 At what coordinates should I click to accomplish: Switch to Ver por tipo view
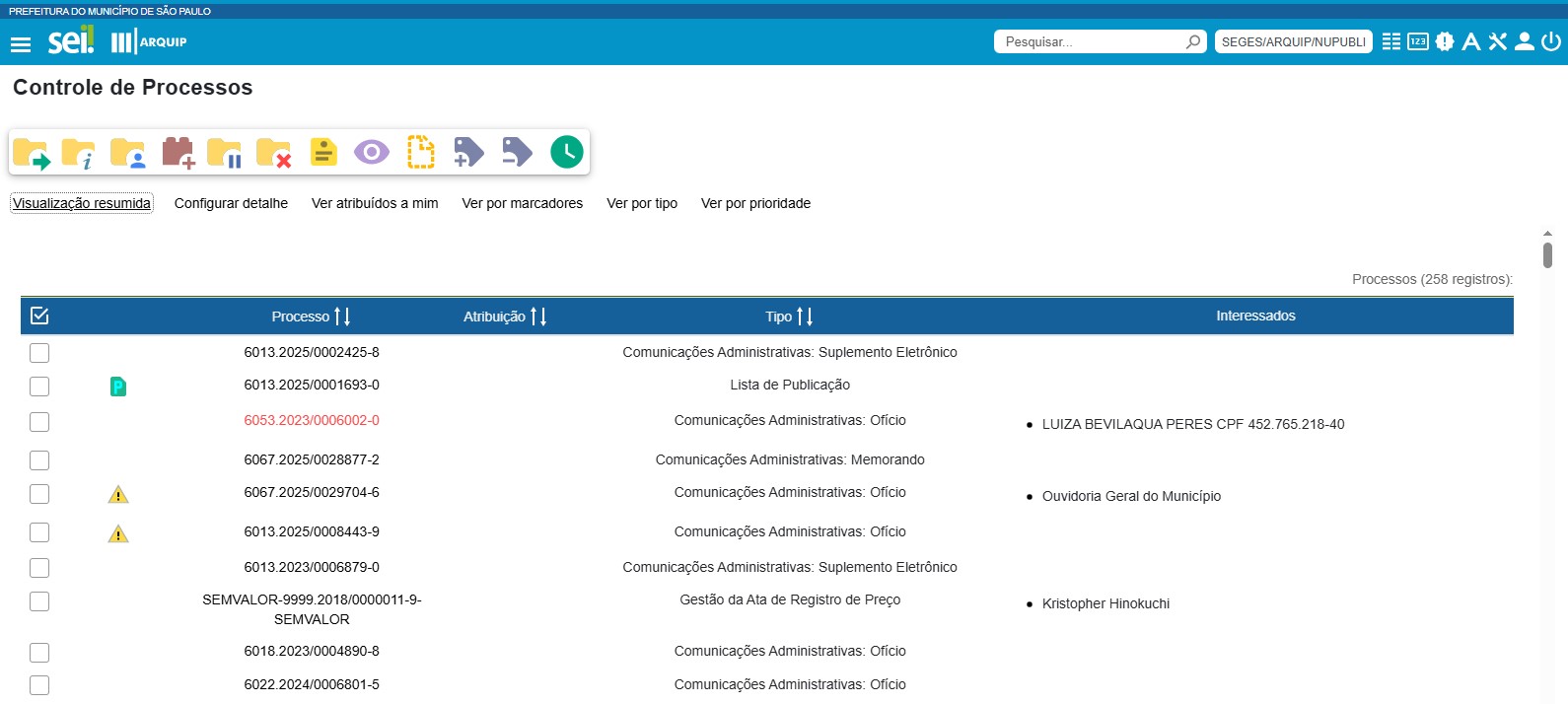[641, 203]
